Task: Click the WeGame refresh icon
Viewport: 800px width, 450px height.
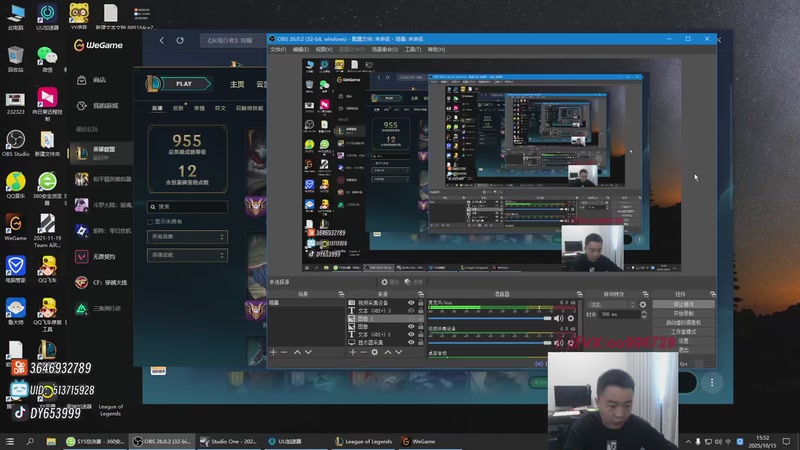Action: [180, 40]
